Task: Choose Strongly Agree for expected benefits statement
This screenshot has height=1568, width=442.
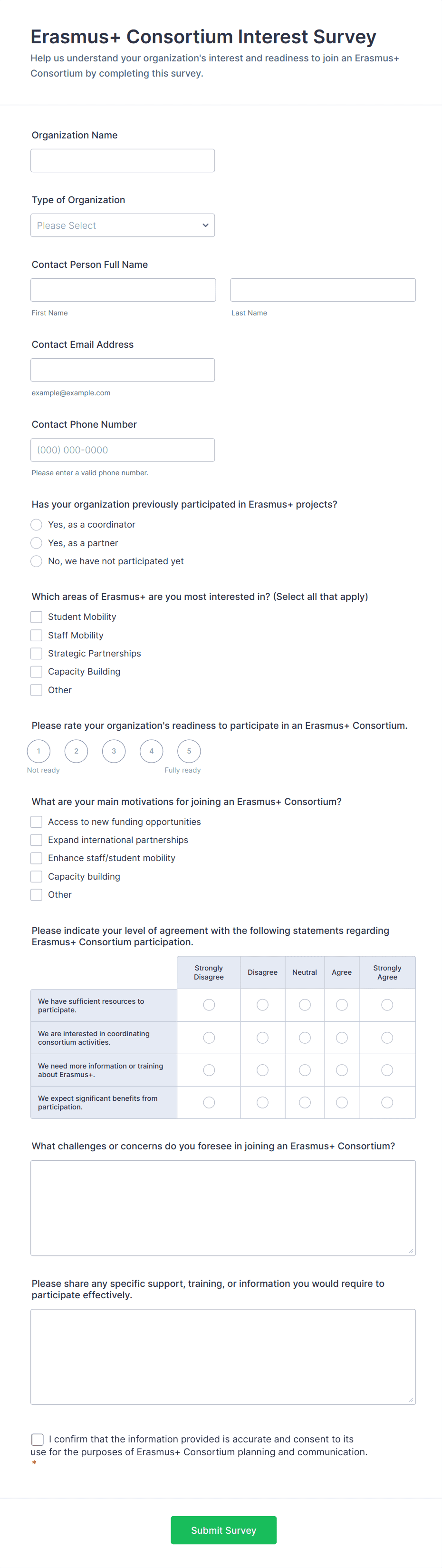Action: 387,1102
